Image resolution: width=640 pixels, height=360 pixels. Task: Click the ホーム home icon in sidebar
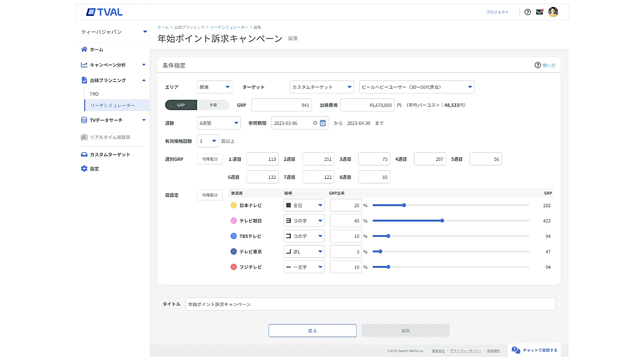[x=84, y=49]
